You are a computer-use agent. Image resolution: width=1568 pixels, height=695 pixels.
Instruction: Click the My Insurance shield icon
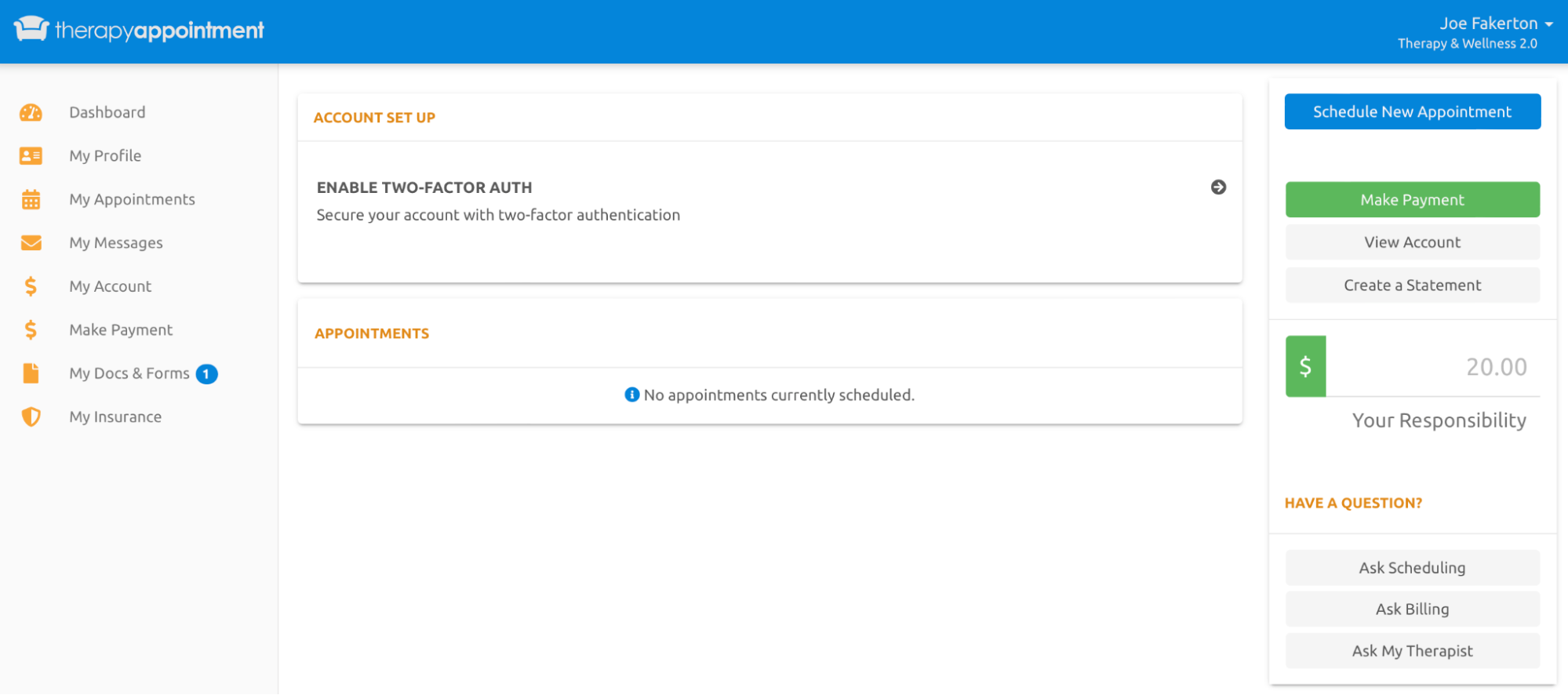(x=31, y=417)
